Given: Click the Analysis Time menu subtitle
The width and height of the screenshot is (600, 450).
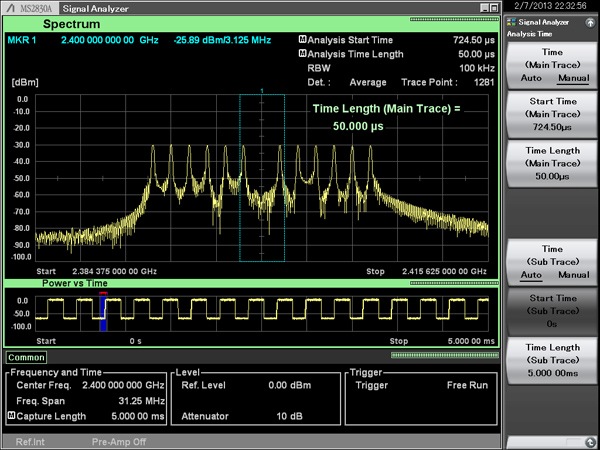Looking at the screenshot, I should (x=529, y=34).
